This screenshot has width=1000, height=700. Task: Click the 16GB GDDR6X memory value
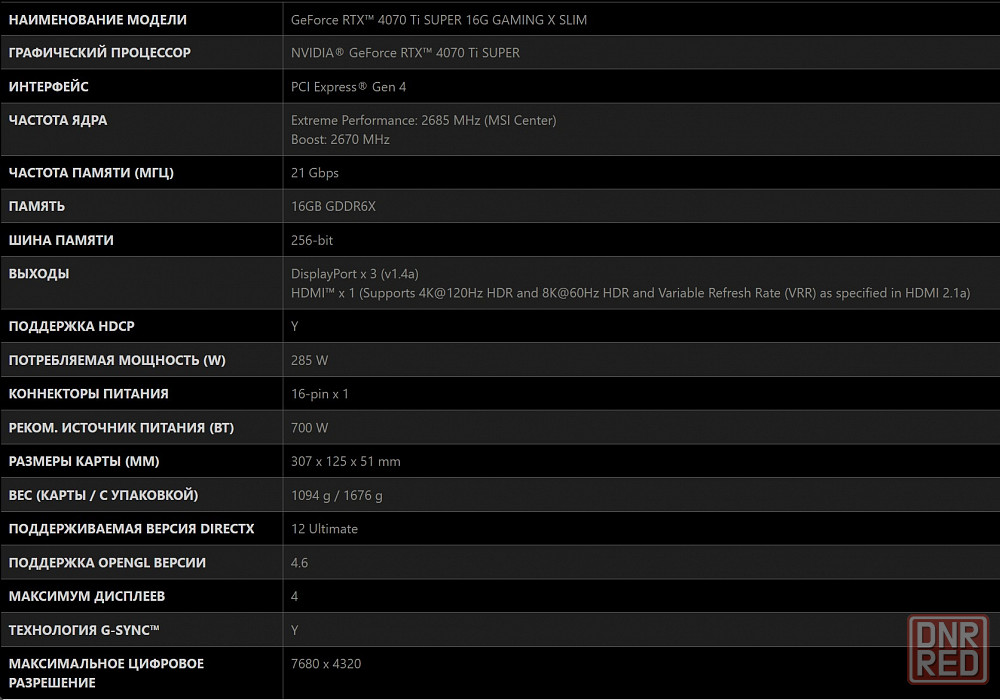pos(333,207)
